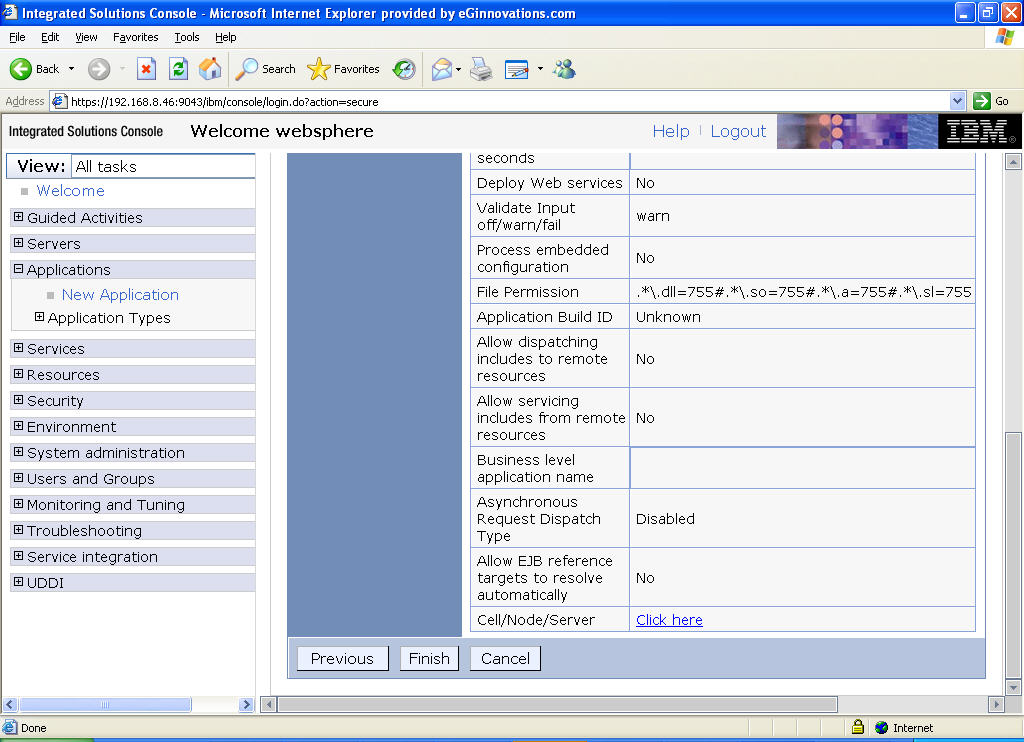This screenshot has height=742, width=1024.
Task: Open the Home page icon
Action: [x=210, y=69]
